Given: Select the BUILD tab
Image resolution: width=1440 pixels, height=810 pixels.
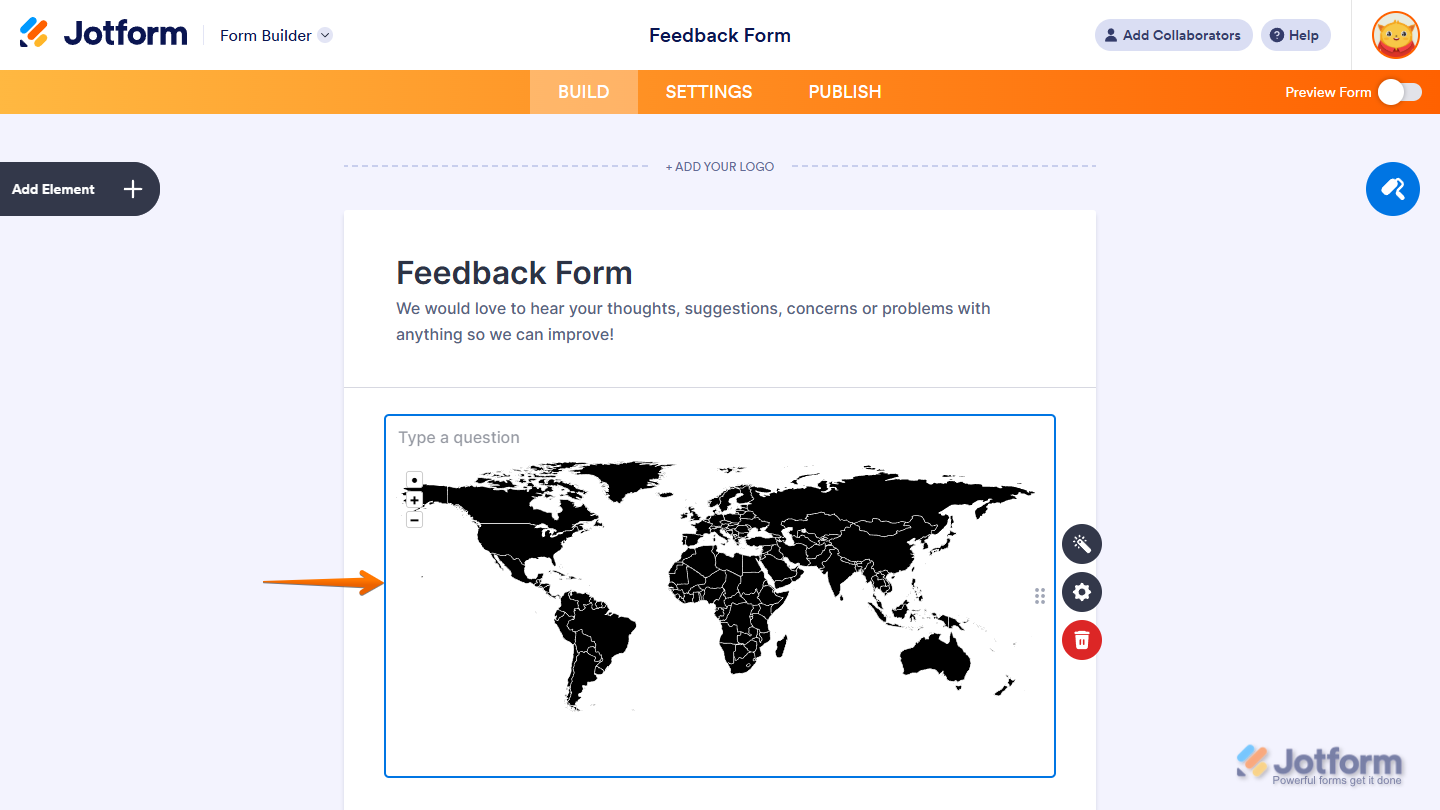Looking at the screenshot, I should click(583, 91).
